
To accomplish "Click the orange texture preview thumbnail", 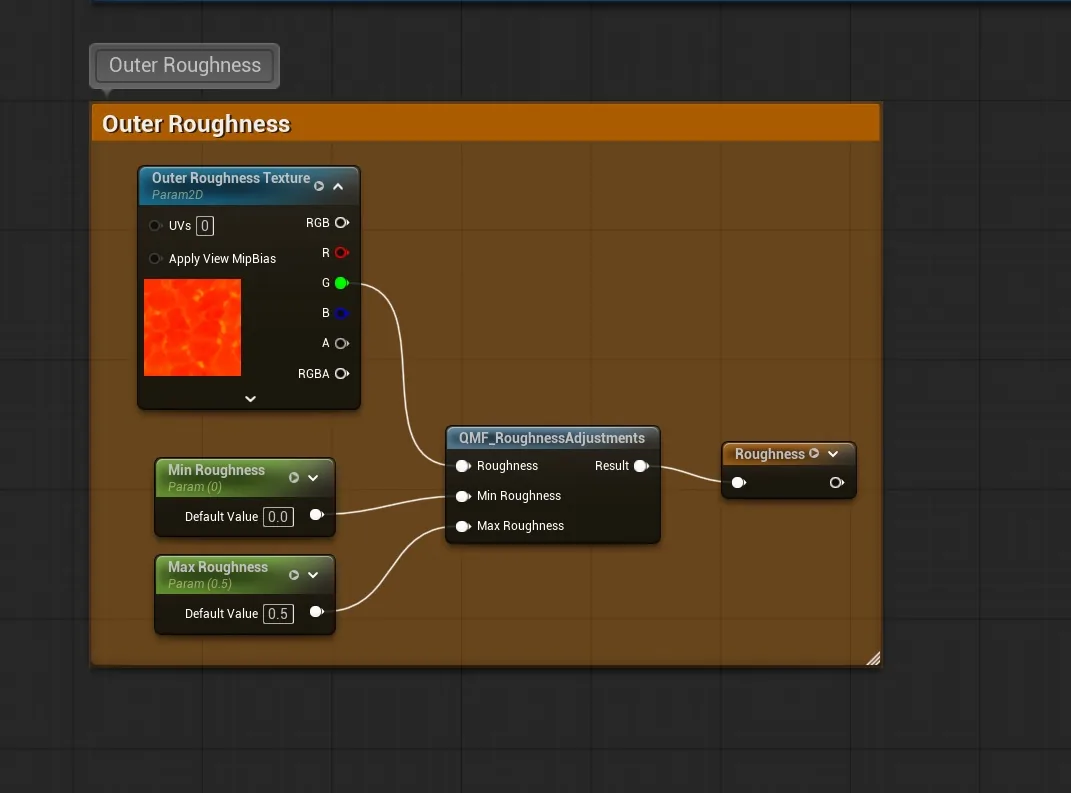I will 193,327.
